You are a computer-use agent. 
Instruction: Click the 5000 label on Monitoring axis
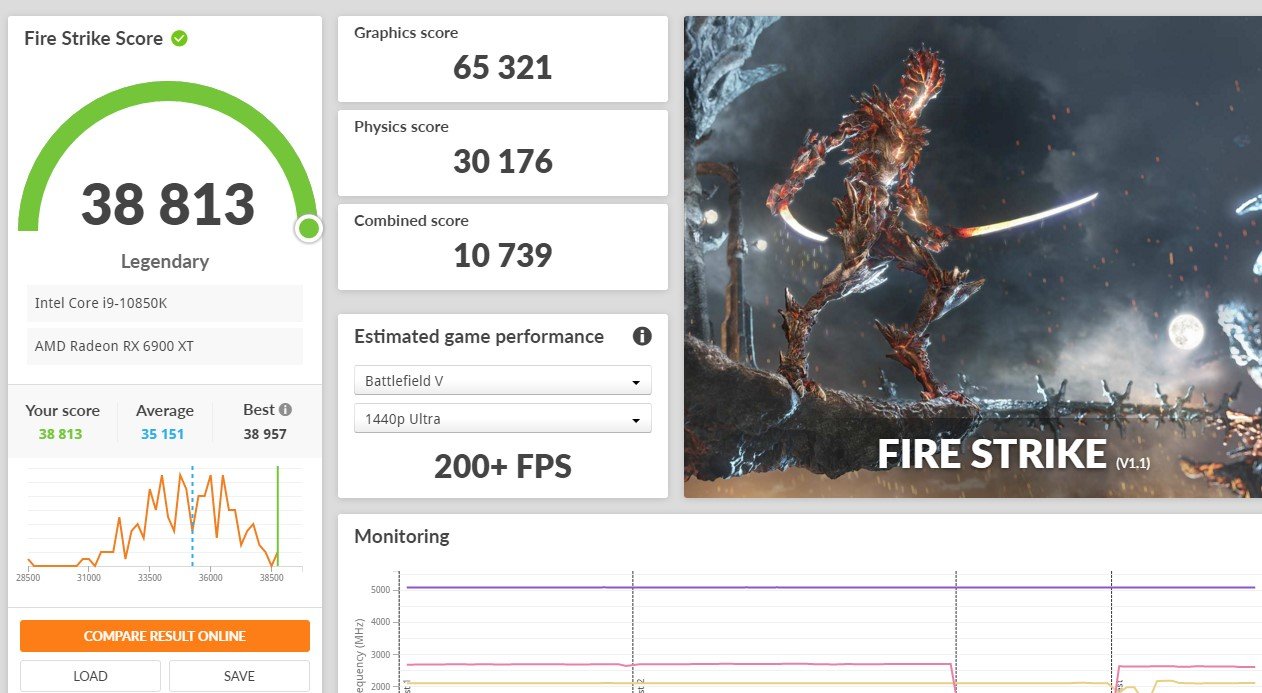pos(380,590)
